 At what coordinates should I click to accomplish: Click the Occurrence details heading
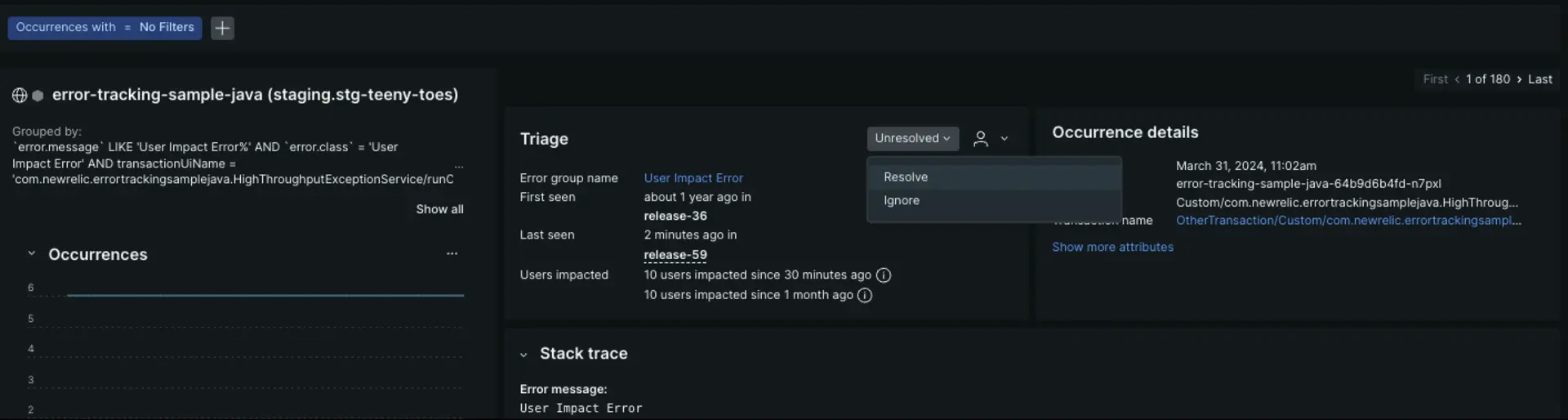coord(1125,132)
